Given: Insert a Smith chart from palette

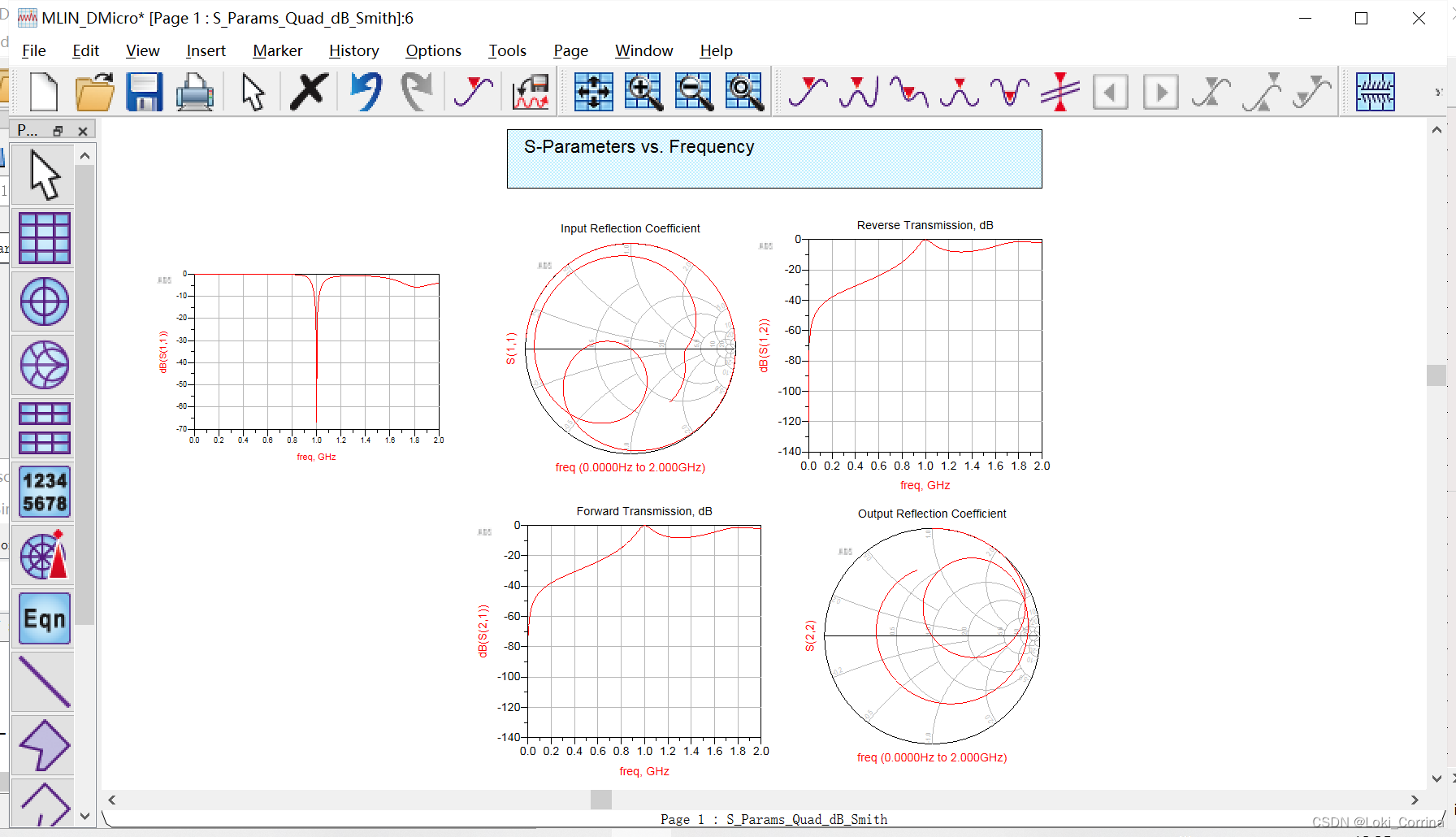Looking at the screenshot, I should coord(45,365).
